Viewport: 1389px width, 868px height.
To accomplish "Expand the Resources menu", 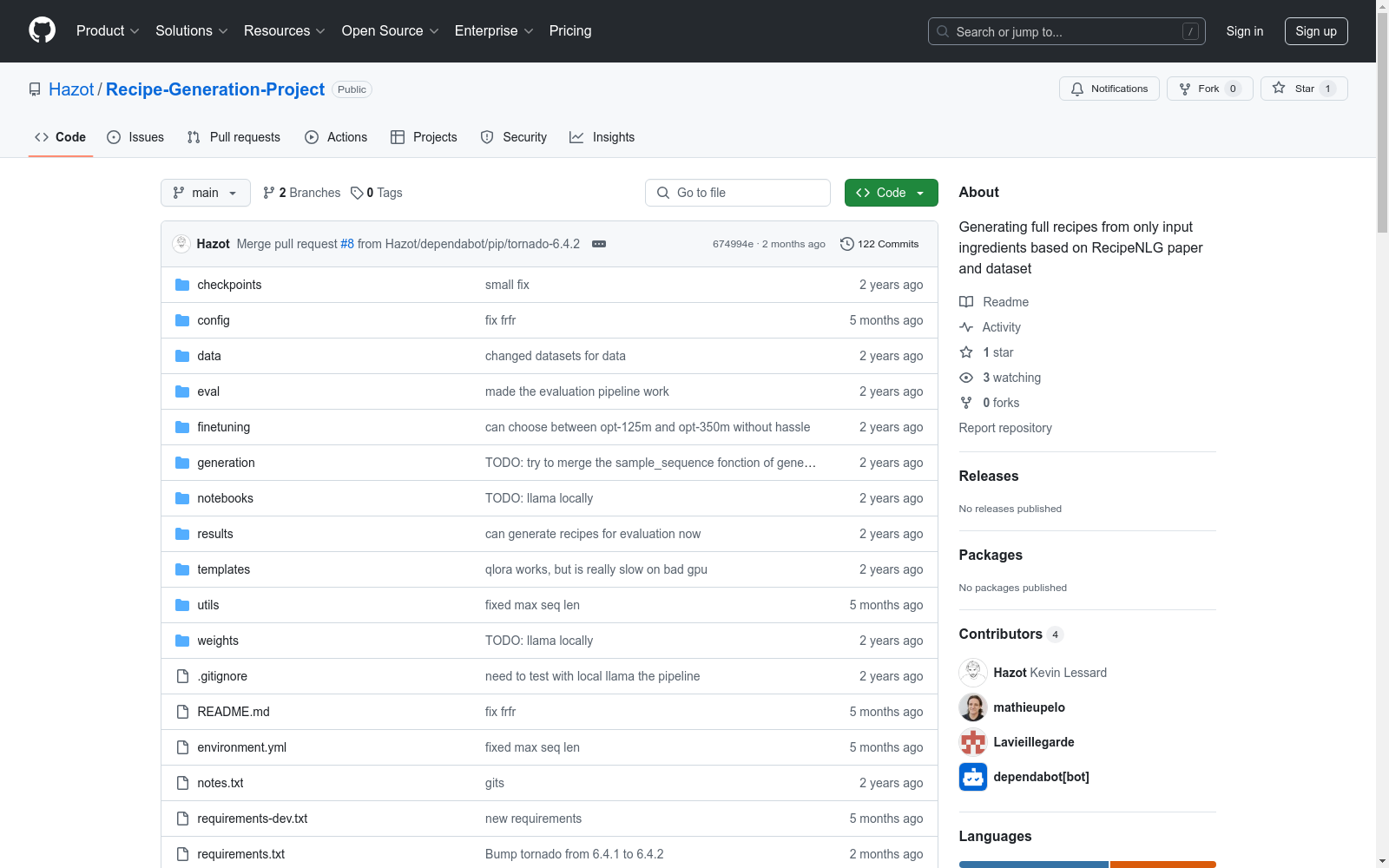I will (x=285, y=31).
